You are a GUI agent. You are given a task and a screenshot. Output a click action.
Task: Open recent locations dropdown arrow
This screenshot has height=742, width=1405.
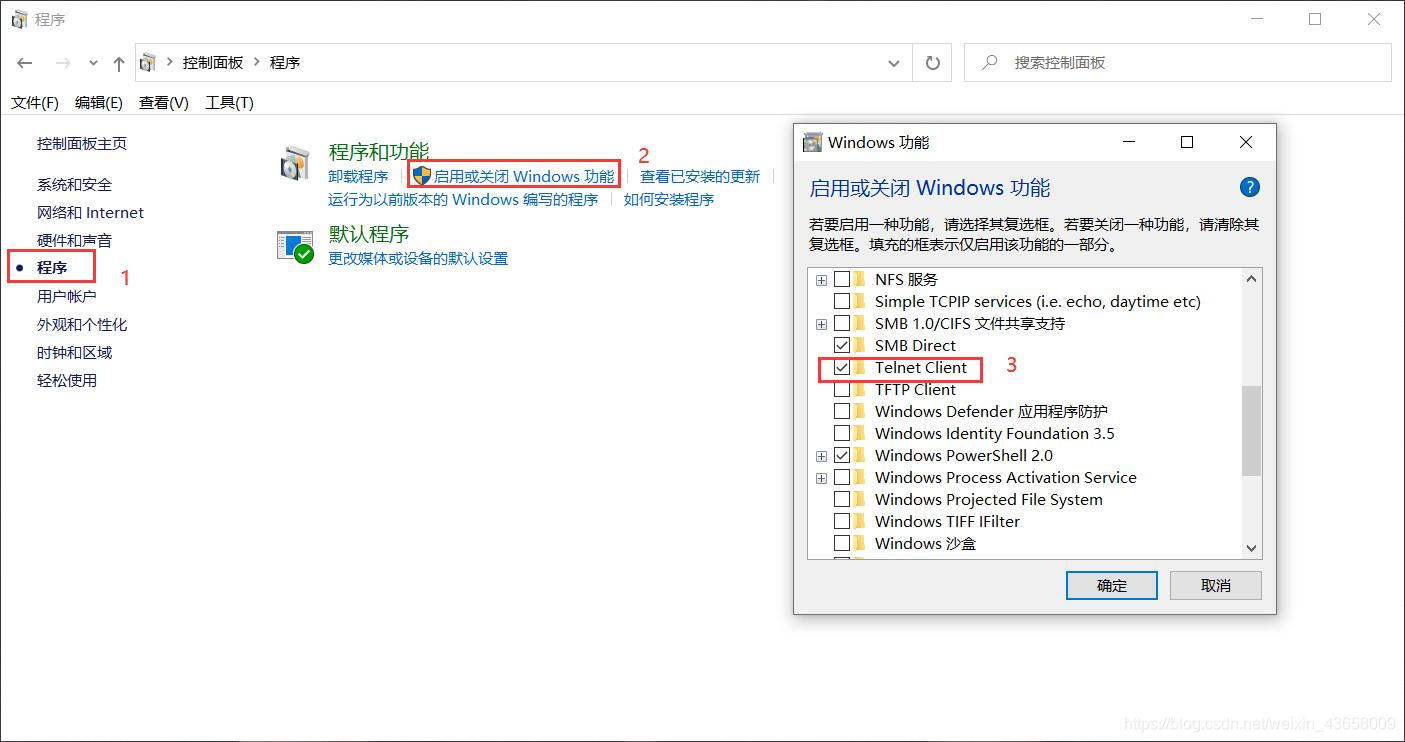pyautogui.click(x=93, y=63)
